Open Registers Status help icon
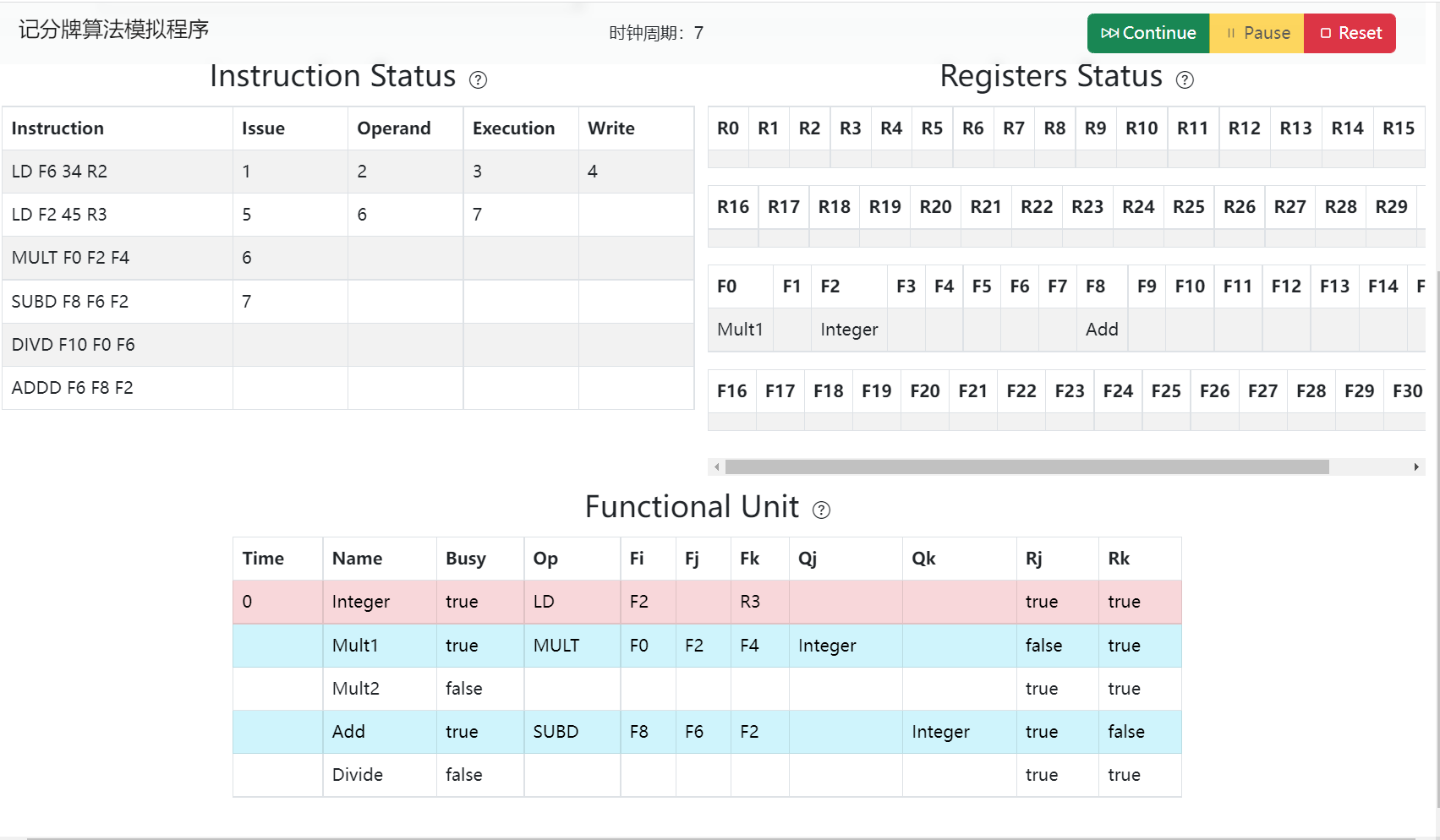The height and width of the screenshot is (840, 1440). click(1185, 79)
